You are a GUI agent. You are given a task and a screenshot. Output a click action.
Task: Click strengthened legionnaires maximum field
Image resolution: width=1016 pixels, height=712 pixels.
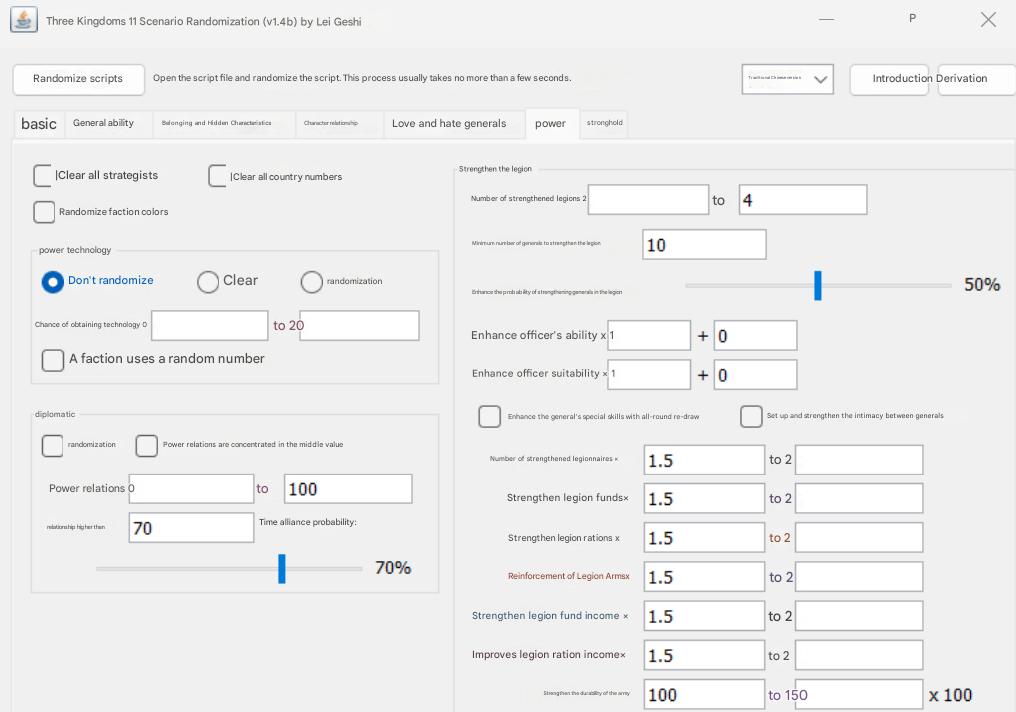point(859,460)
